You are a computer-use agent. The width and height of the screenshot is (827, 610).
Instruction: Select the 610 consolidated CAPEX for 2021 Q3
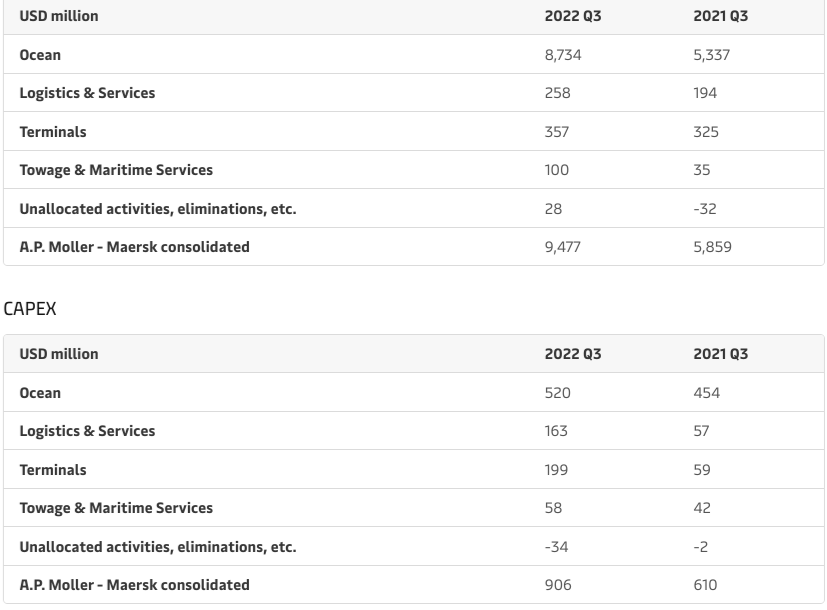(705, 585)
